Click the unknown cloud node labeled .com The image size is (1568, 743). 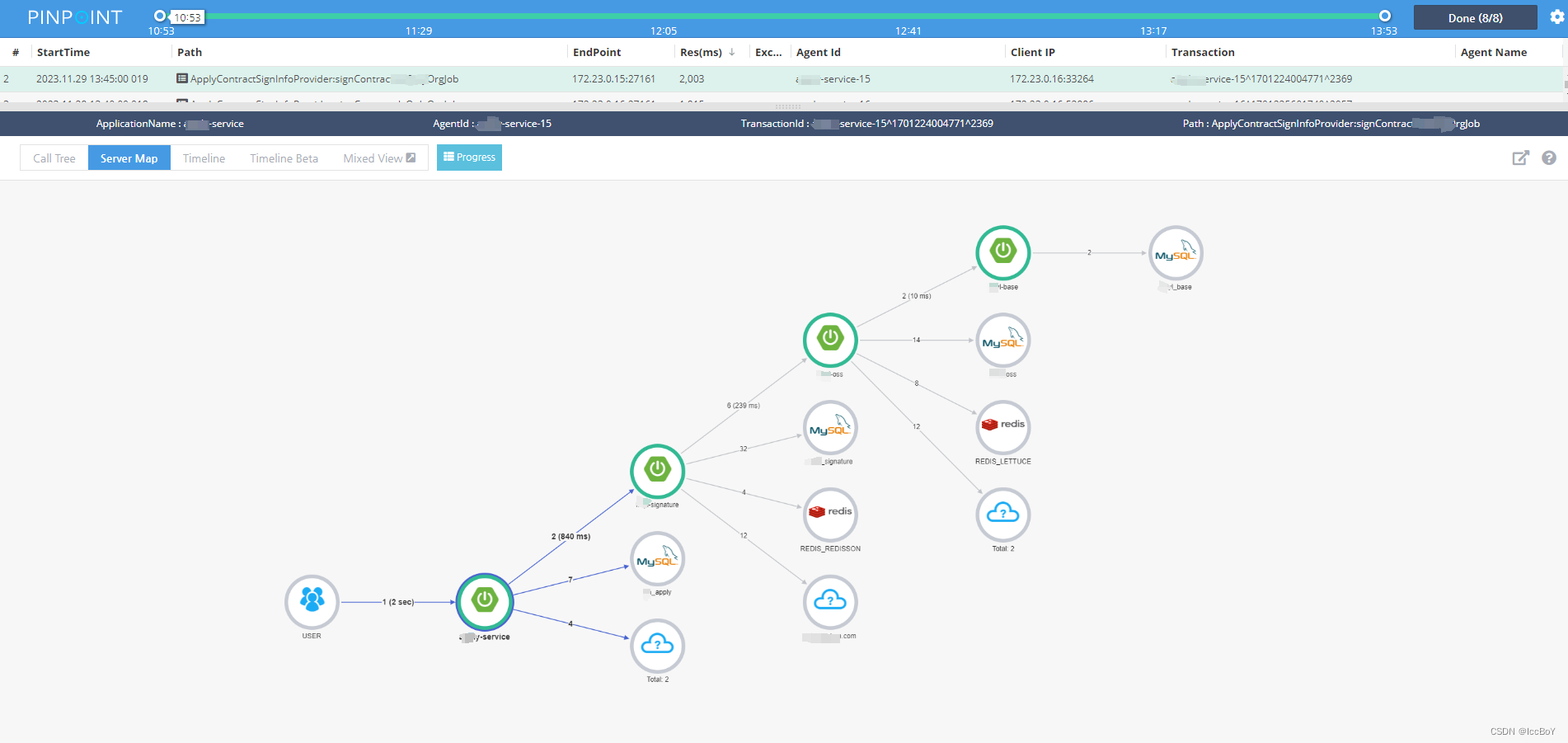(830, 602)
